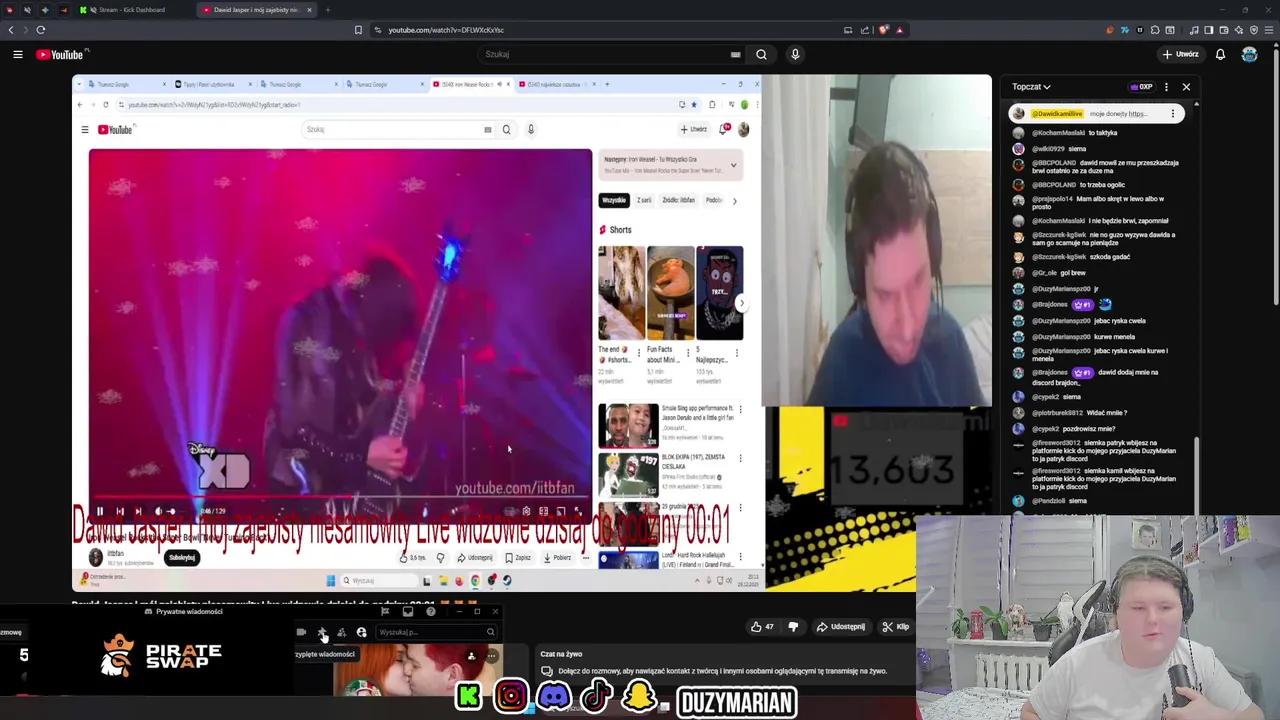Open the chat header more options menu
1280x720 pixels.
(x=1166, y=87)
